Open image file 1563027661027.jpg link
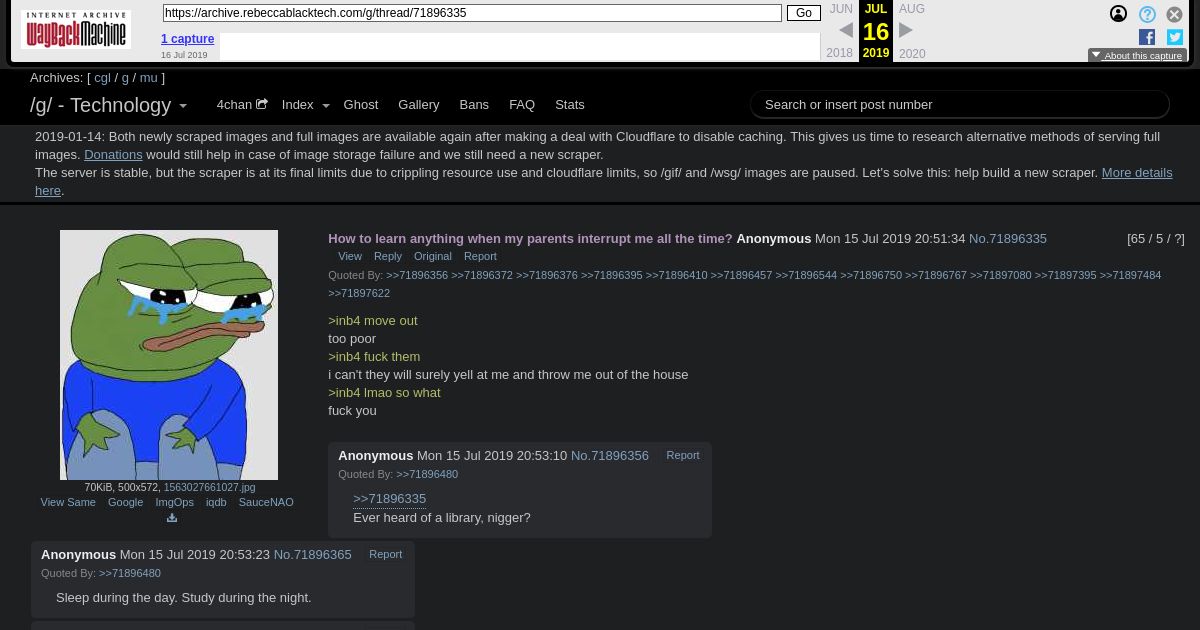Screen dimensions: 1200x630 (x=209, y=487)
